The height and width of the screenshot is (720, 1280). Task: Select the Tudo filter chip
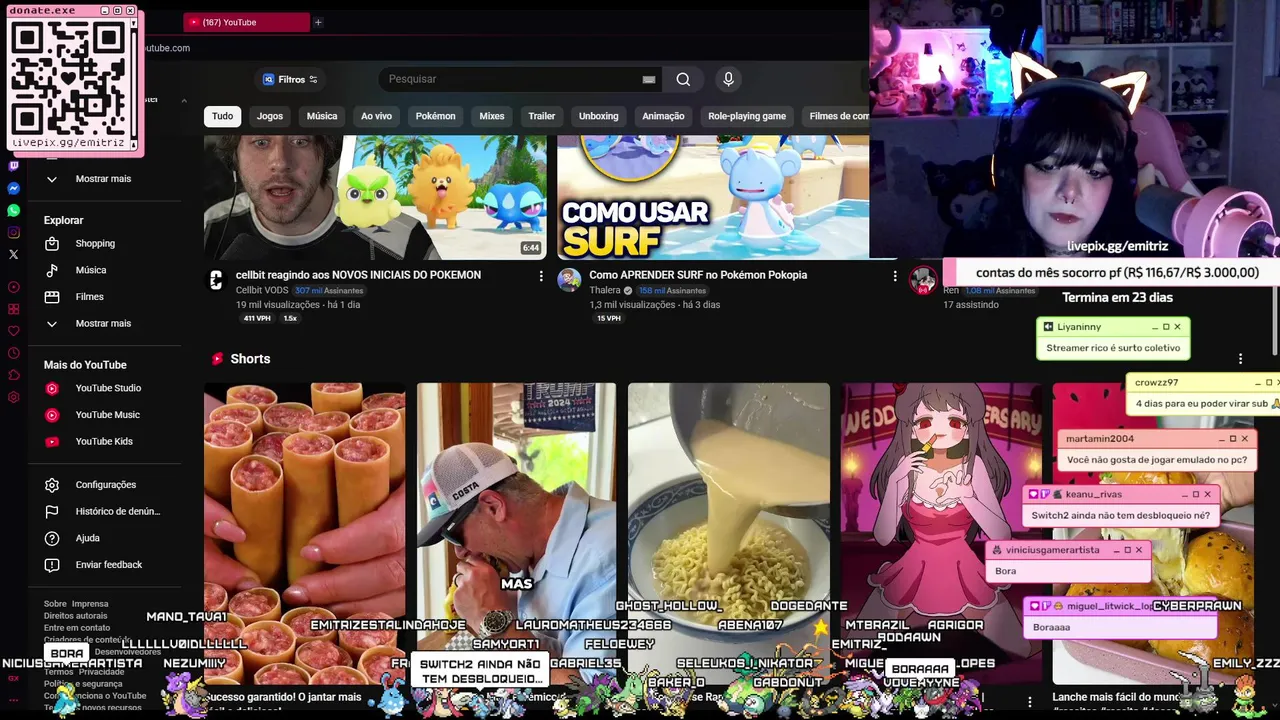[222, 116]
